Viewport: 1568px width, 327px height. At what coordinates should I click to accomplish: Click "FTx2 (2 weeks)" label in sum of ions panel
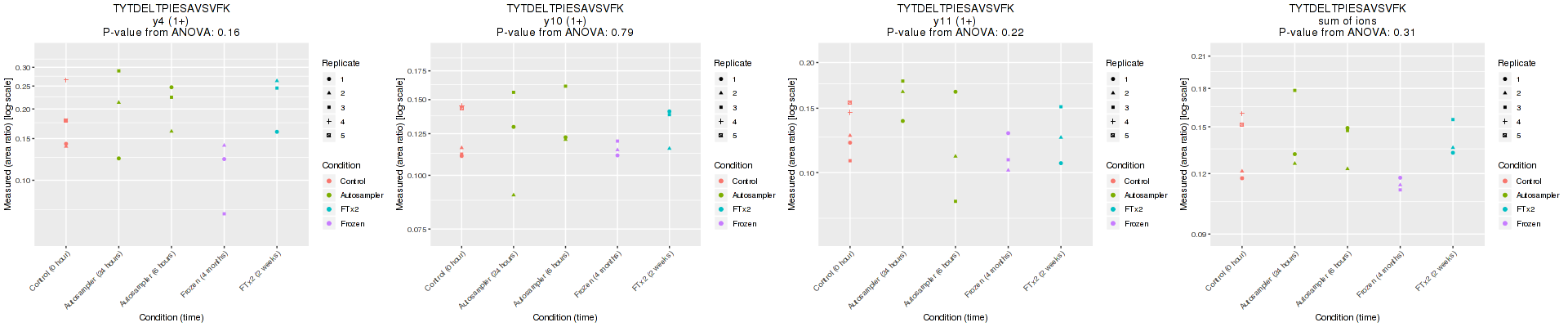click(1437, 271)
